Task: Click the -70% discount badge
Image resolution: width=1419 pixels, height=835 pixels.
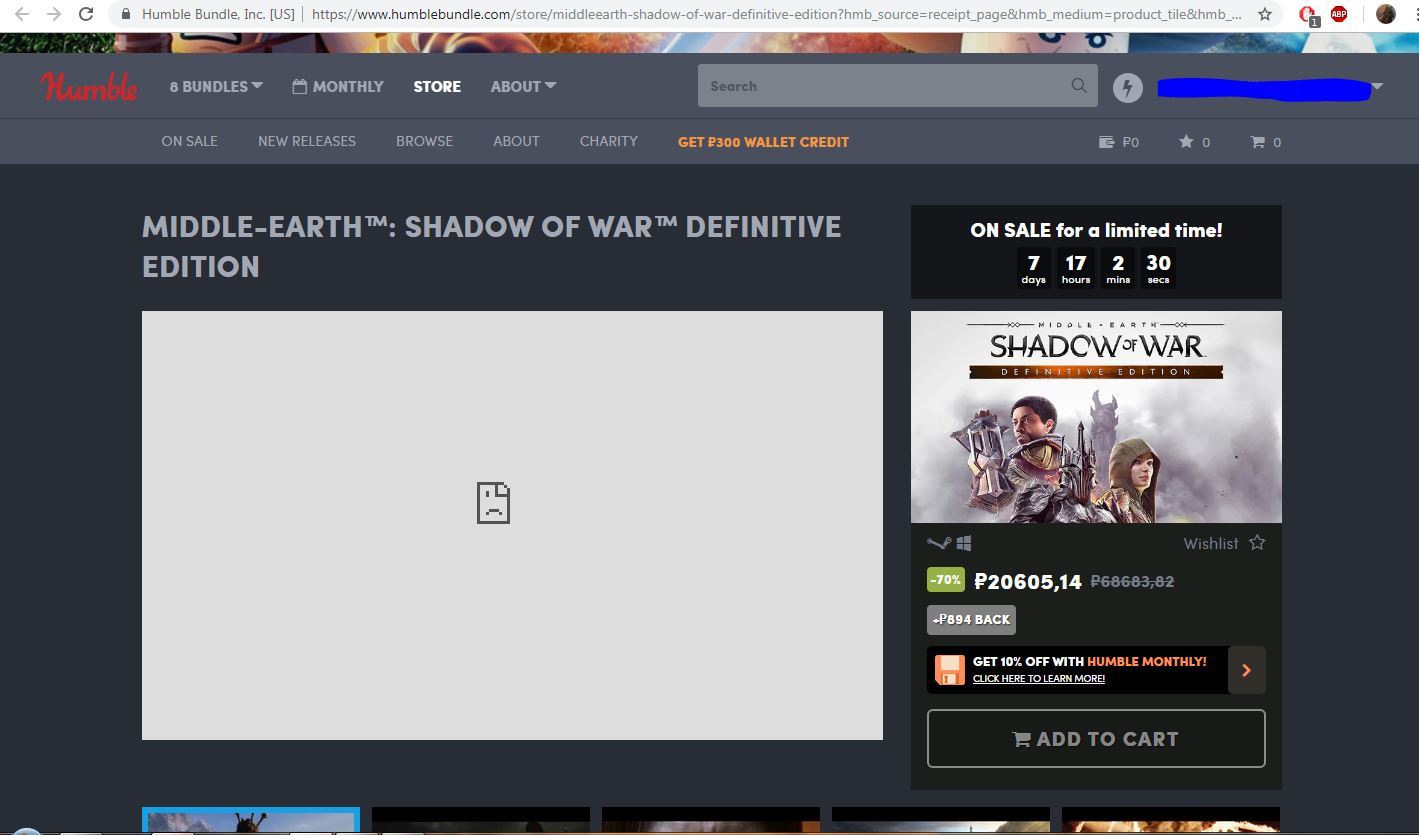Action: click(946, 580)
